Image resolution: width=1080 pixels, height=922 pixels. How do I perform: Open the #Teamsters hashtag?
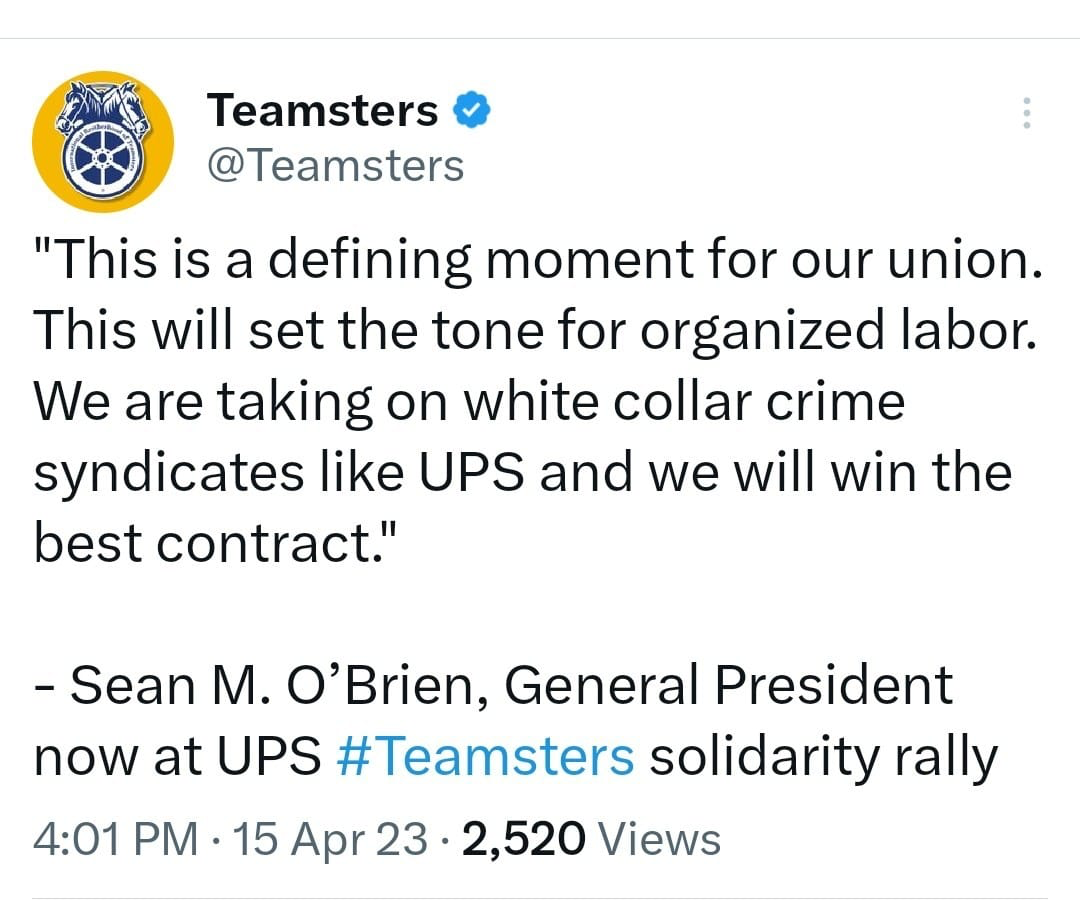pyautogui.click(x=486, y=756)
